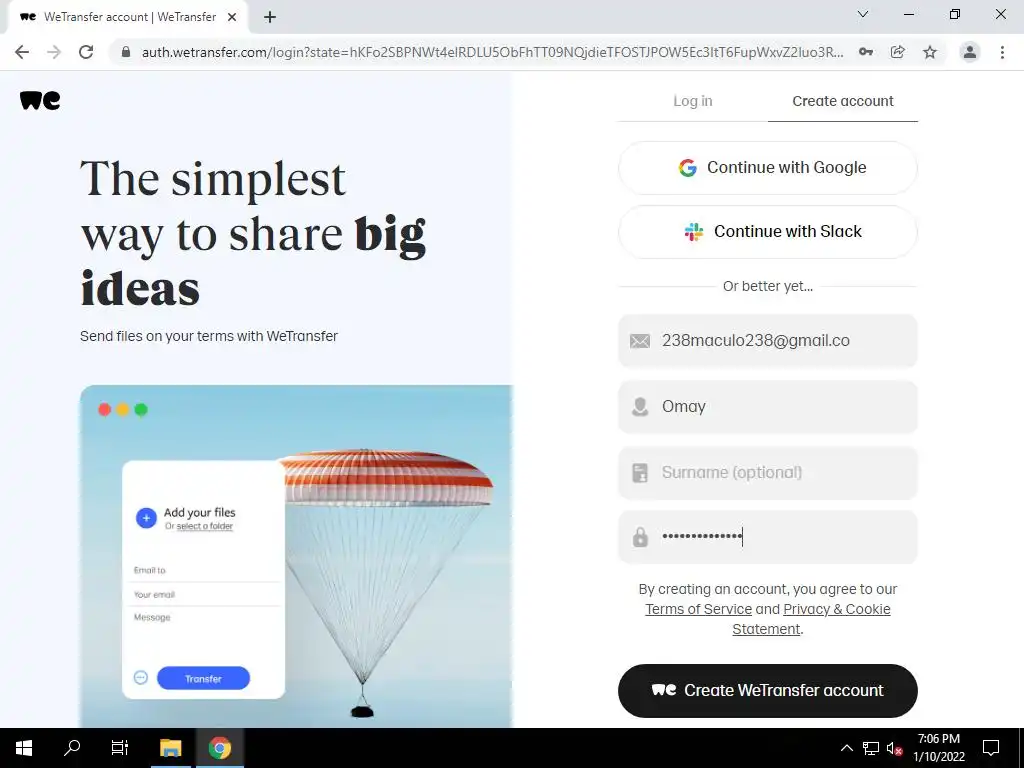Expand the tab search chevron in Chrome
This screenshot has height=768, width=1024.
coord(863,14)
